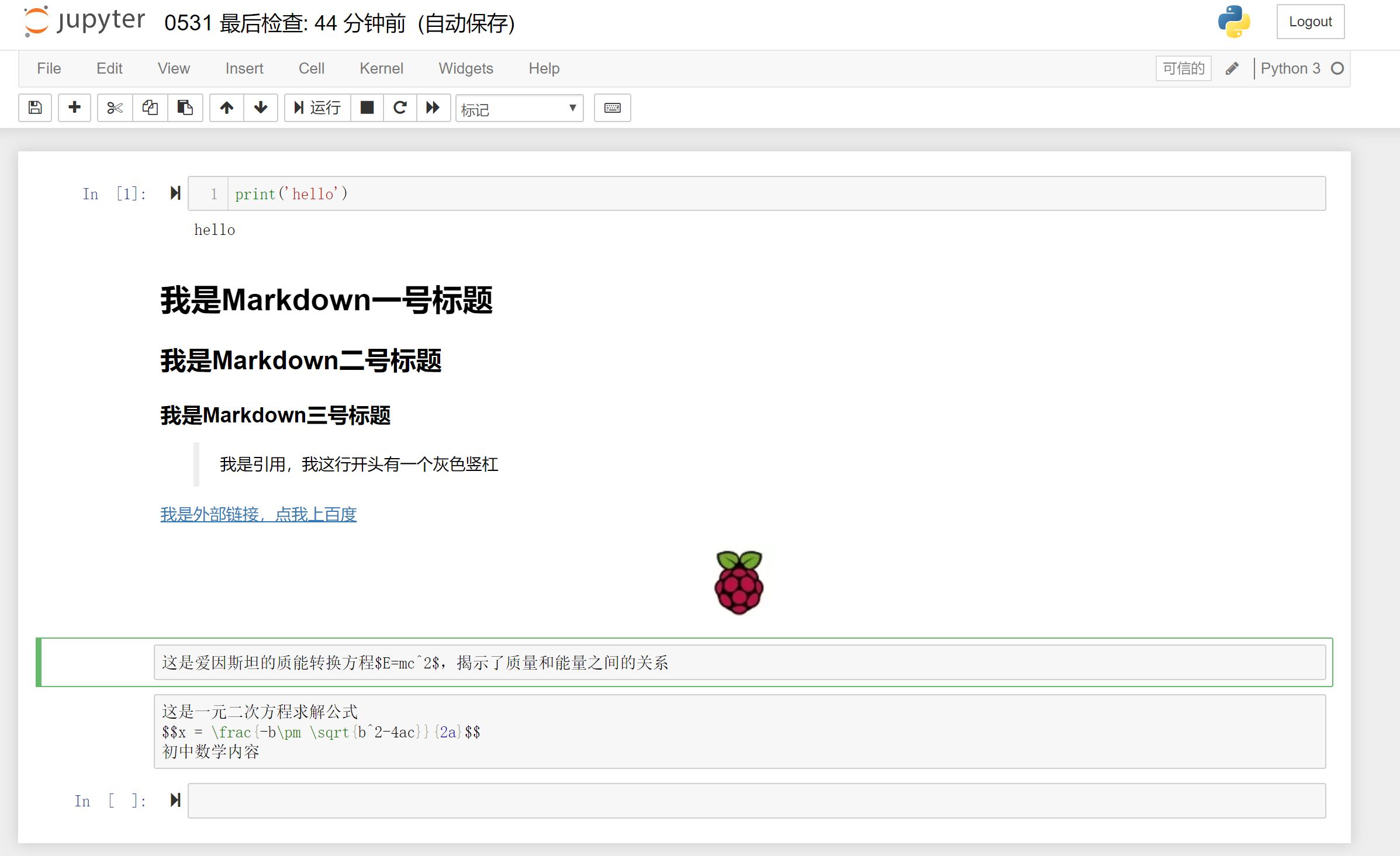Open the command palette keyboard icon
Image resolution: width=1400 pixels, height=856 pixels.
[611, 108]
